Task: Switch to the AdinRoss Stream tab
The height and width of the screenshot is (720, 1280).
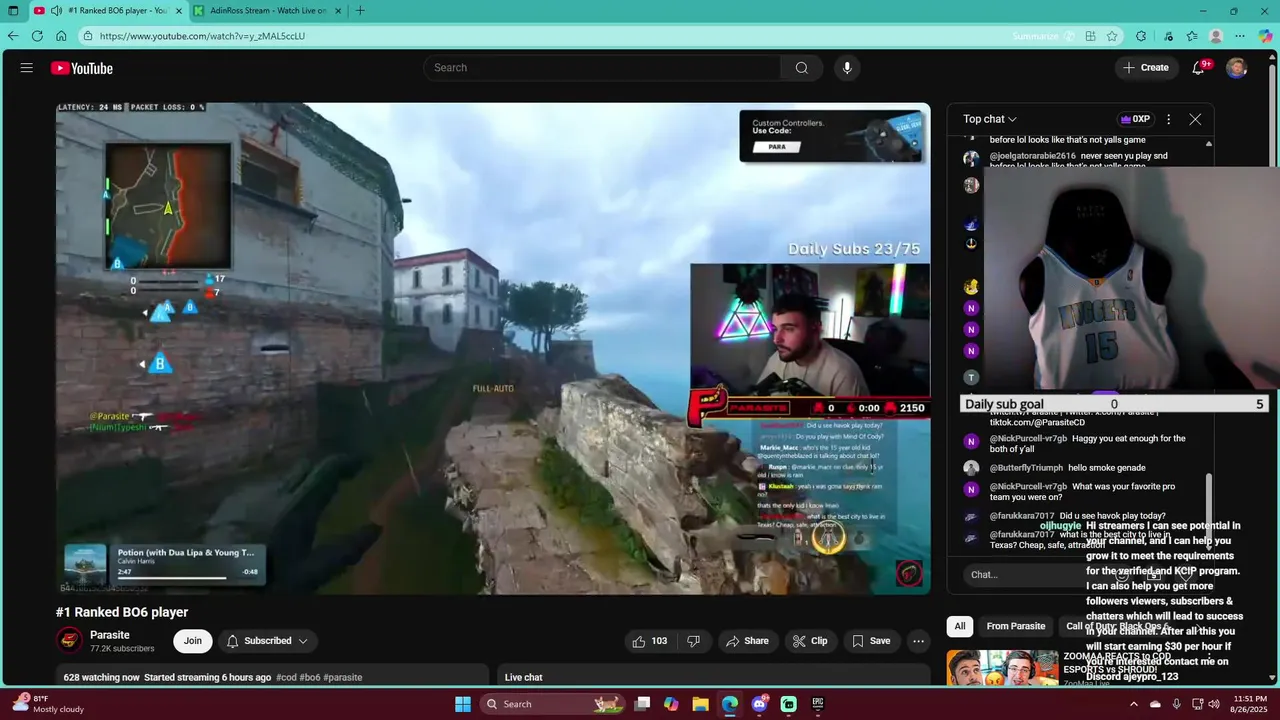Action: 267,11
